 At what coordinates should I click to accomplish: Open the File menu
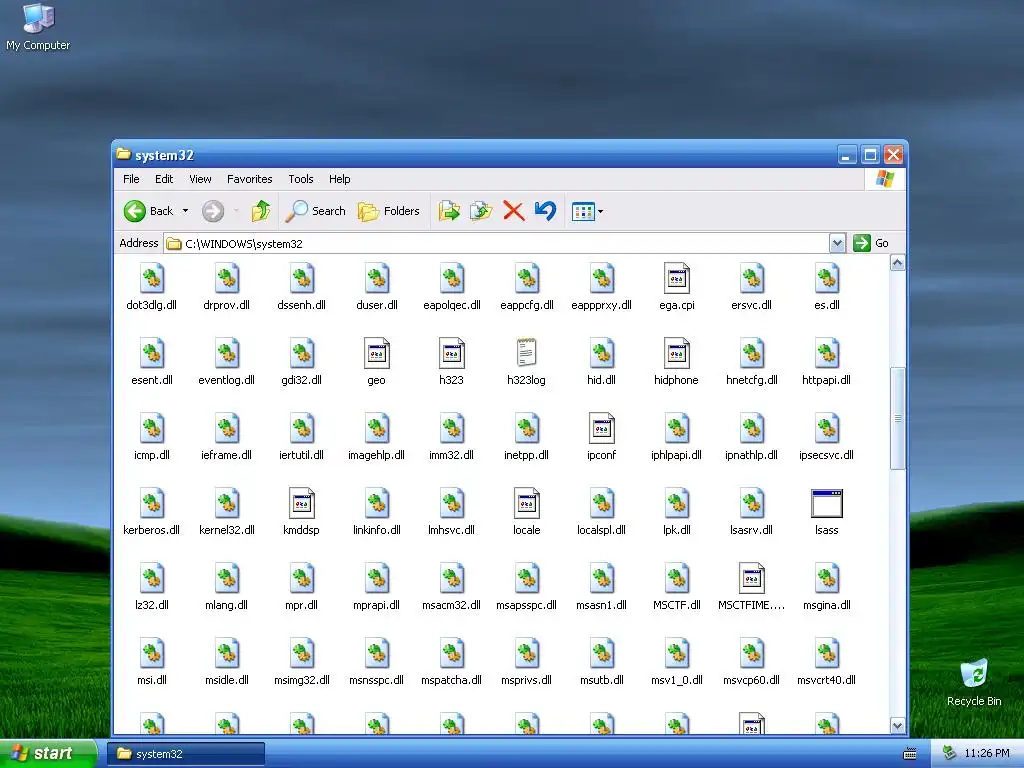pyautogui.click(x=131, y=179)
